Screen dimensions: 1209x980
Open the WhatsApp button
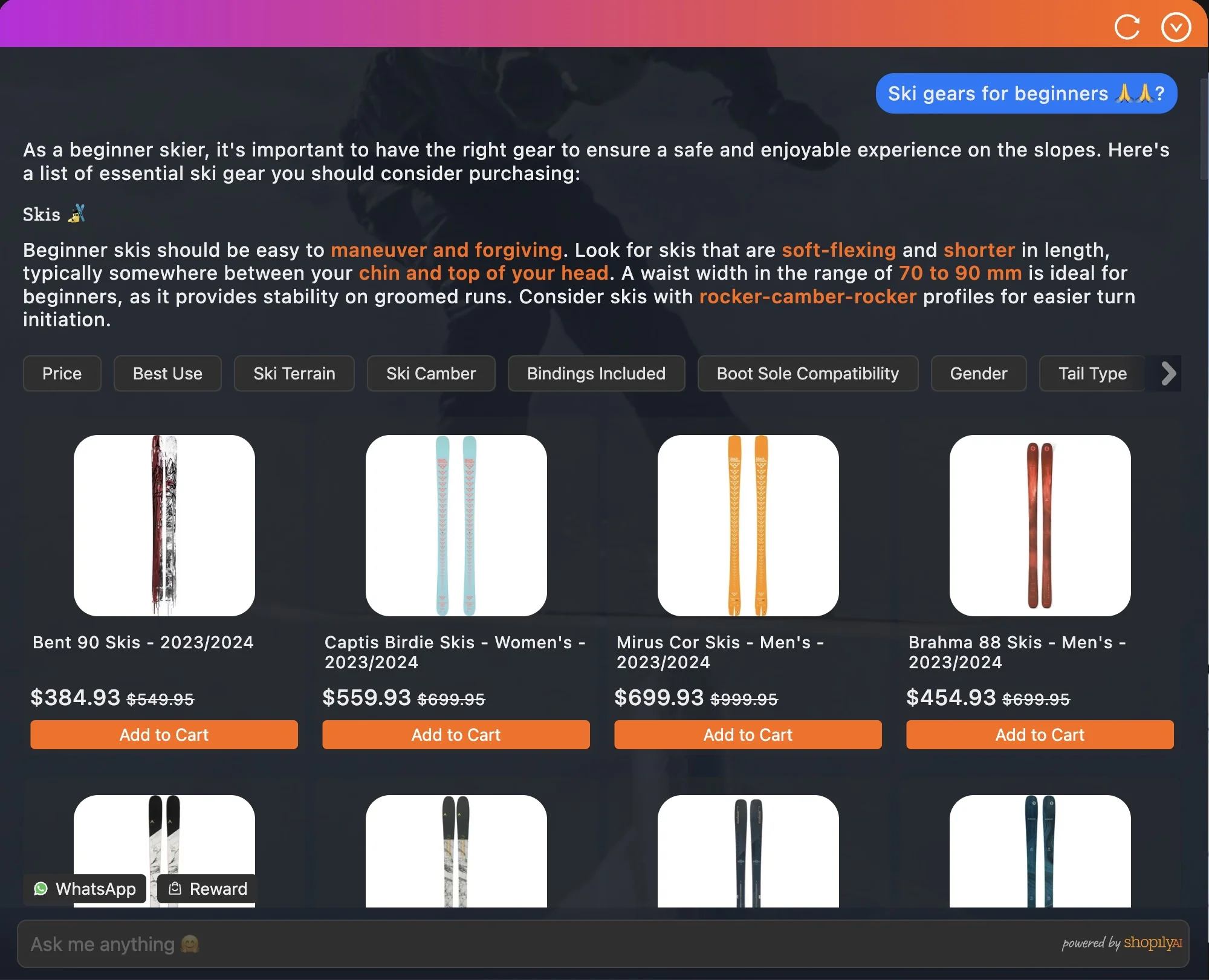85,889
